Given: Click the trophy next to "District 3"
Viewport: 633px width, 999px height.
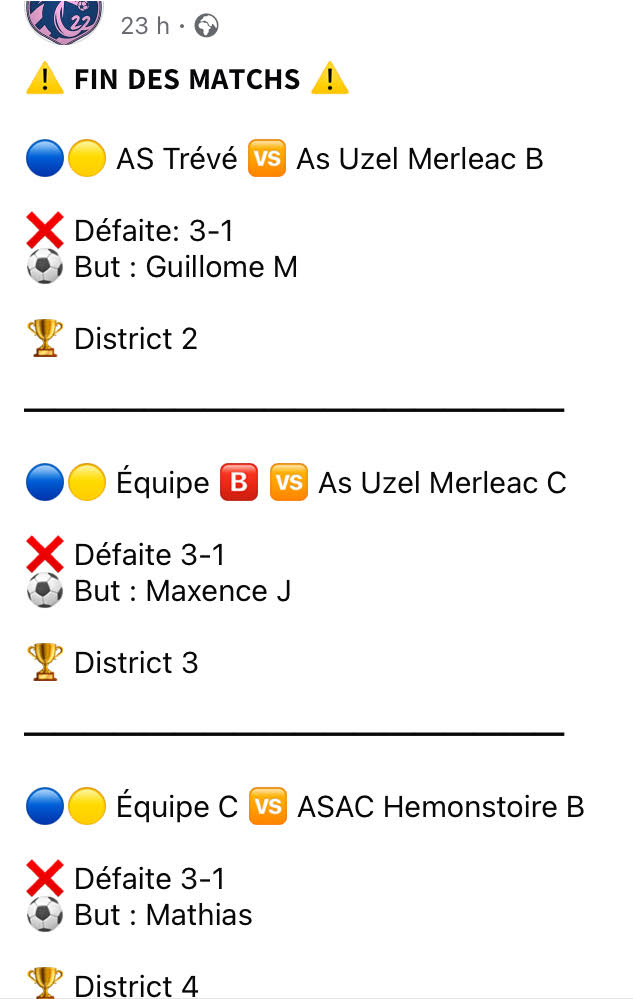Looking at the screenshot, I should [x=45, y=663].
